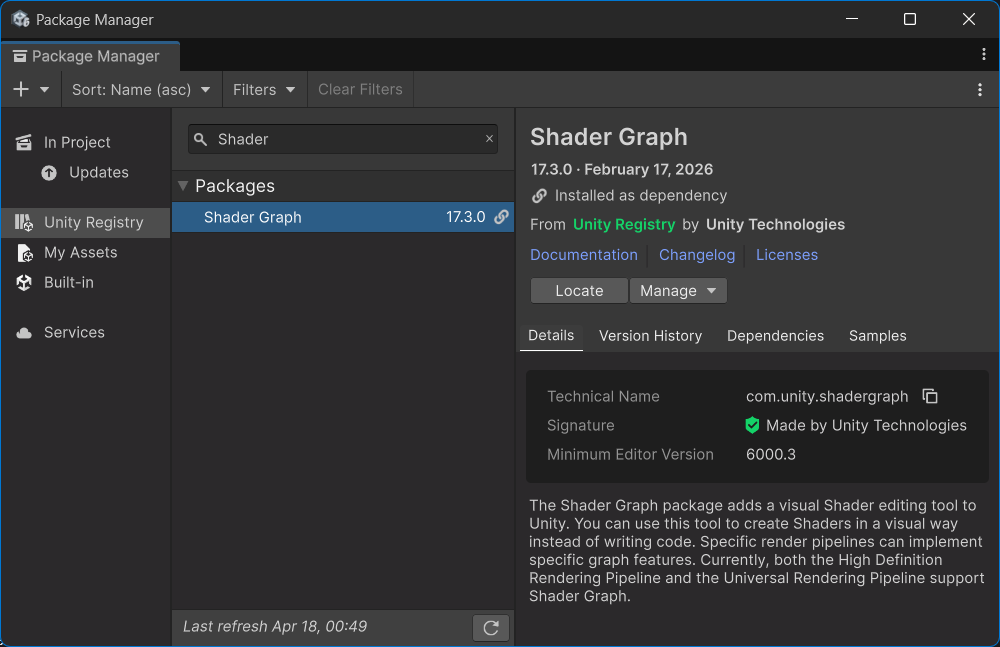The image size is (1000, 647).
Task: Click the Unity Registry green link
Action: click(x=624, y=225)
